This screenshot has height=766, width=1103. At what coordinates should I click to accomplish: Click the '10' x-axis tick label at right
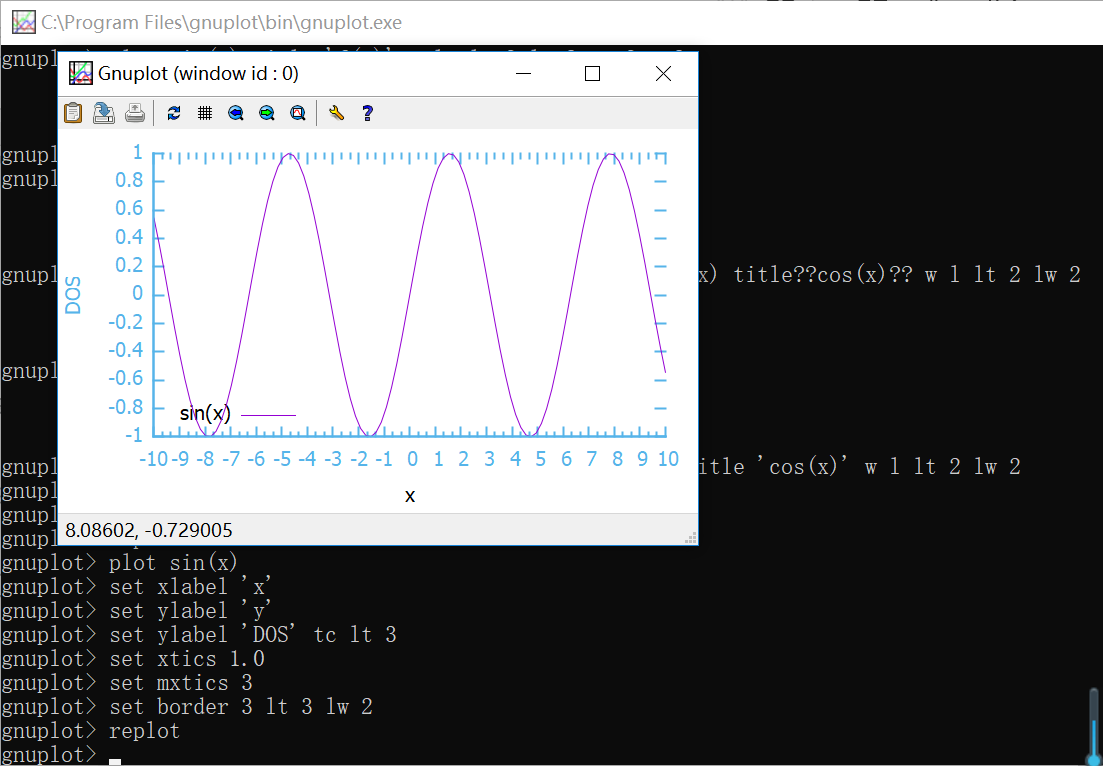[x=668, y=459]
